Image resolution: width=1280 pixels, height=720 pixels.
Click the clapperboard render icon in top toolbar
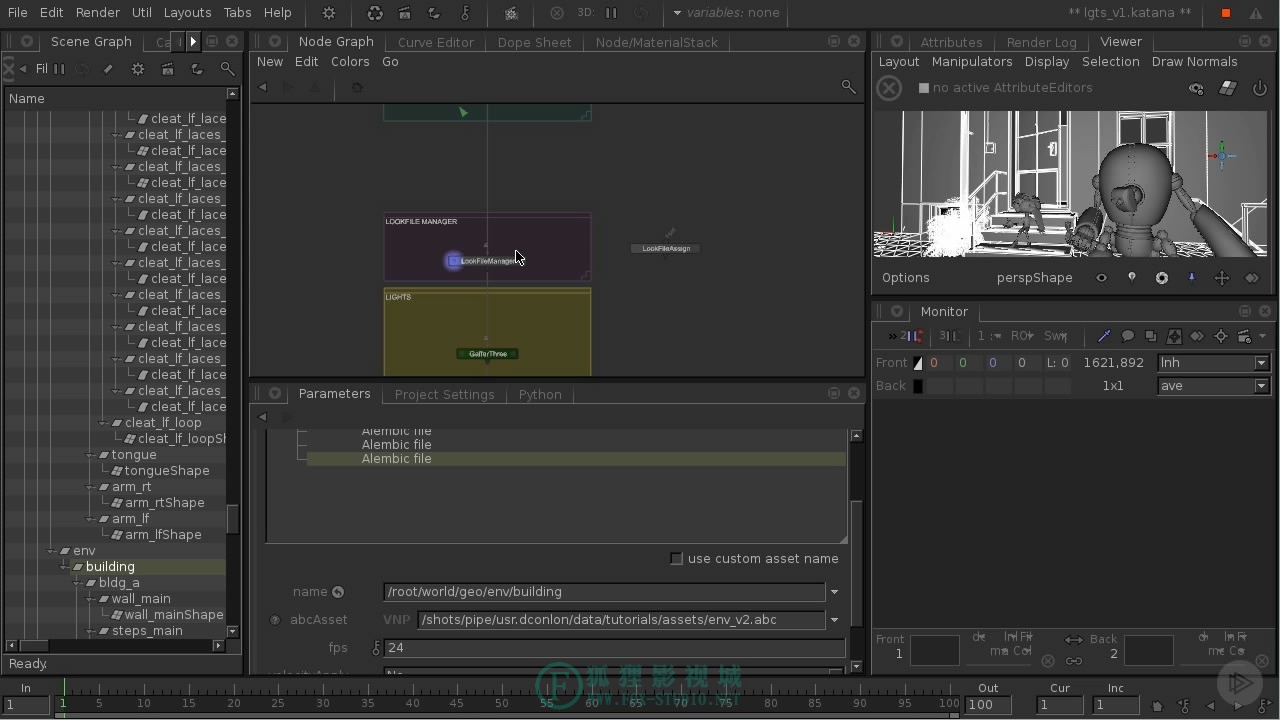404,13
